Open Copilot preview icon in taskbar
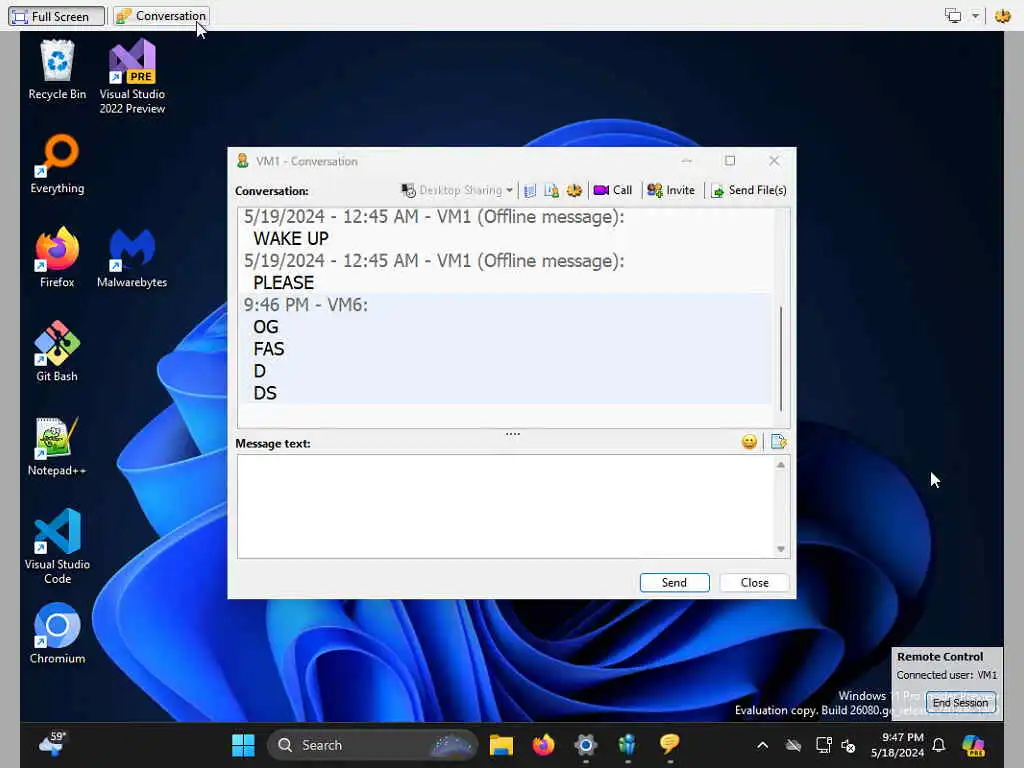 tap(973, 745)
